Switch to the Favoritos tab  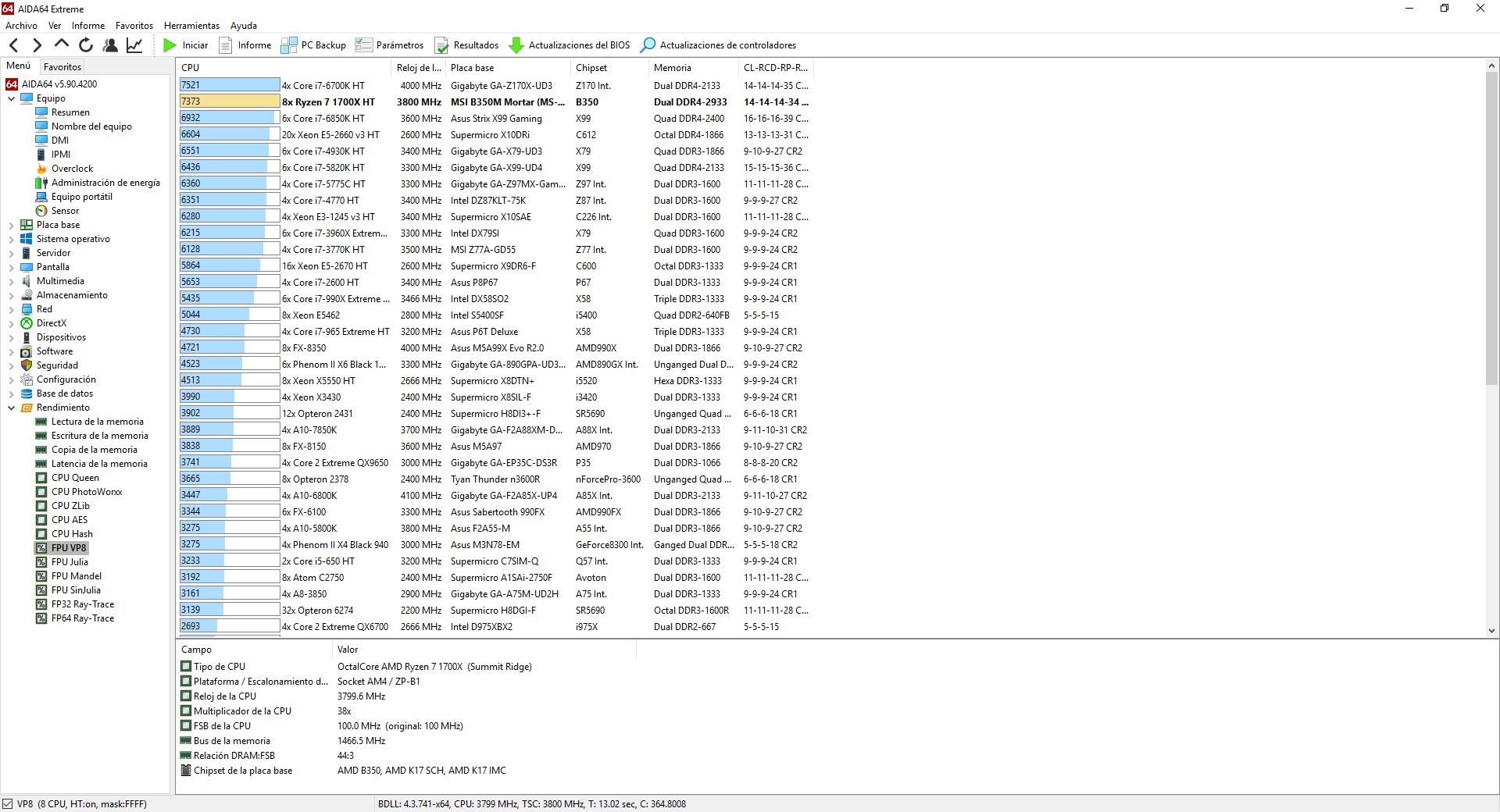62,67
